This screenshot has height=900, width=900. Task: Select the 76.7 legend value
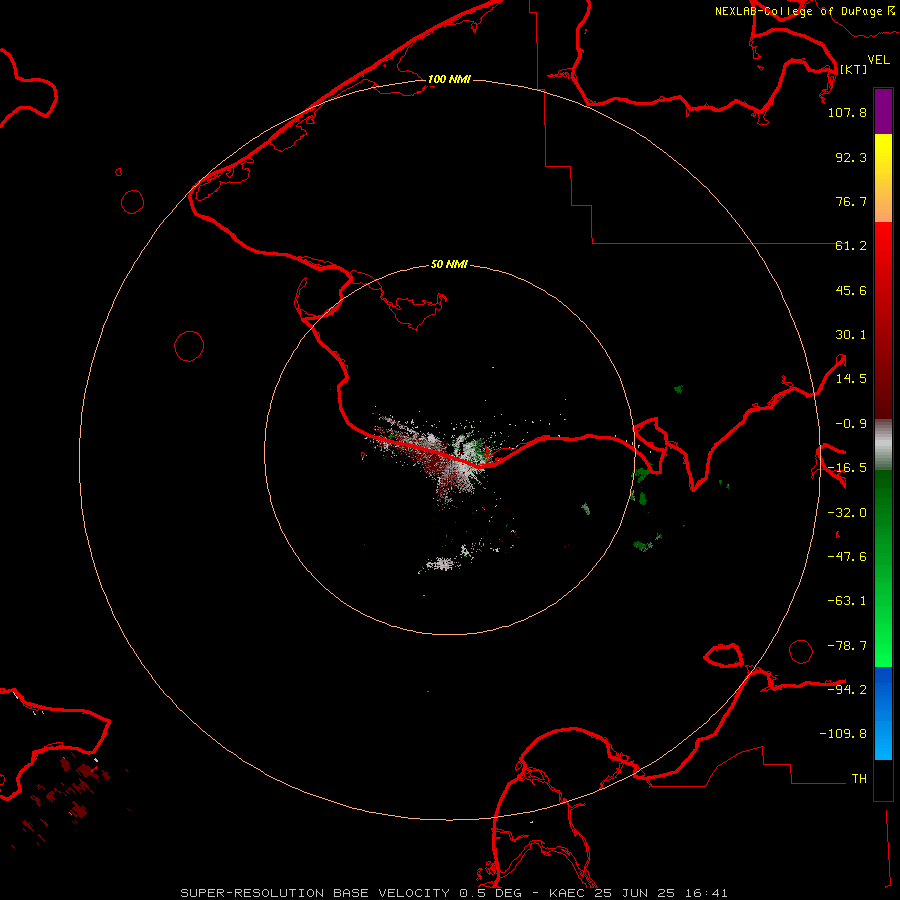pos(851,201)
